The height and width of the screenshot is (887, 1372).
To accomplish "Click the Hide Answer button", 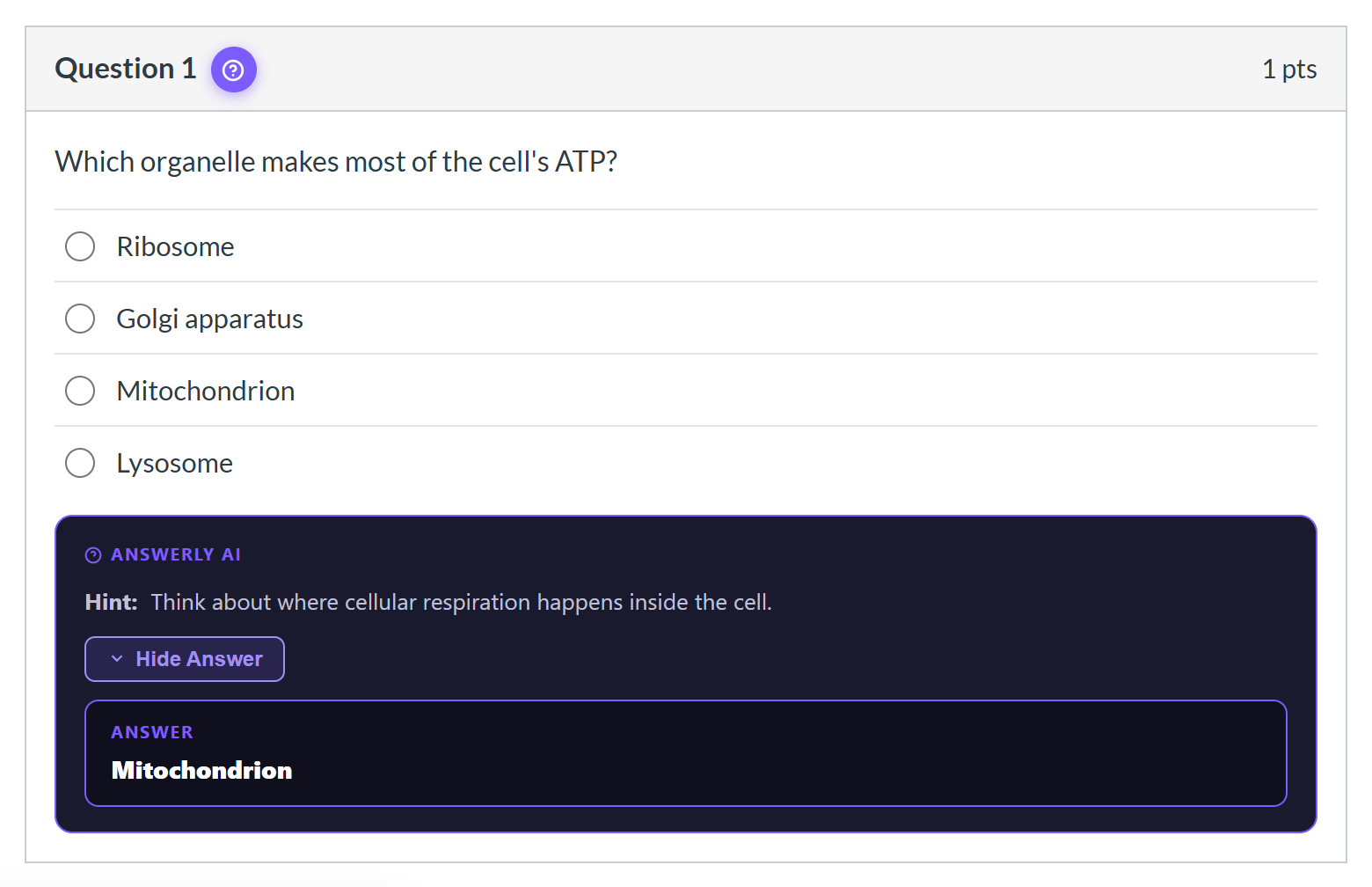I will pos(185,659).
